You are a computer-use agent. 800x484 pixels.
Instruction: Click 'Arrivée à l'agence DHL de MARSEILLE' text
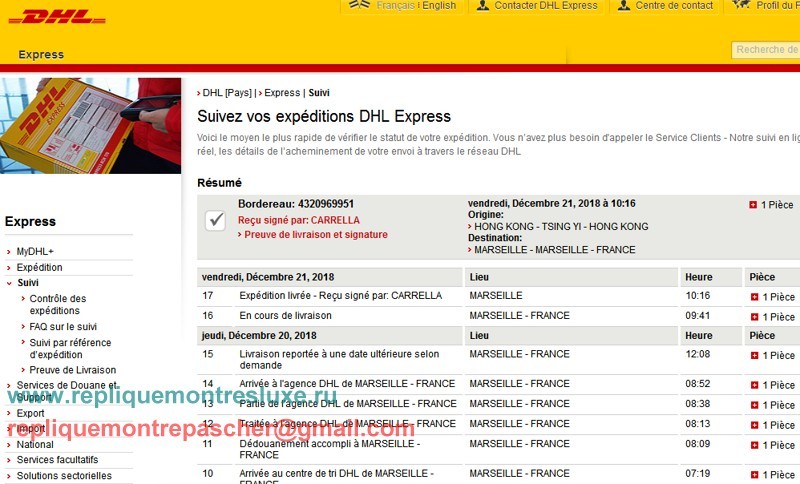point(347,384)
